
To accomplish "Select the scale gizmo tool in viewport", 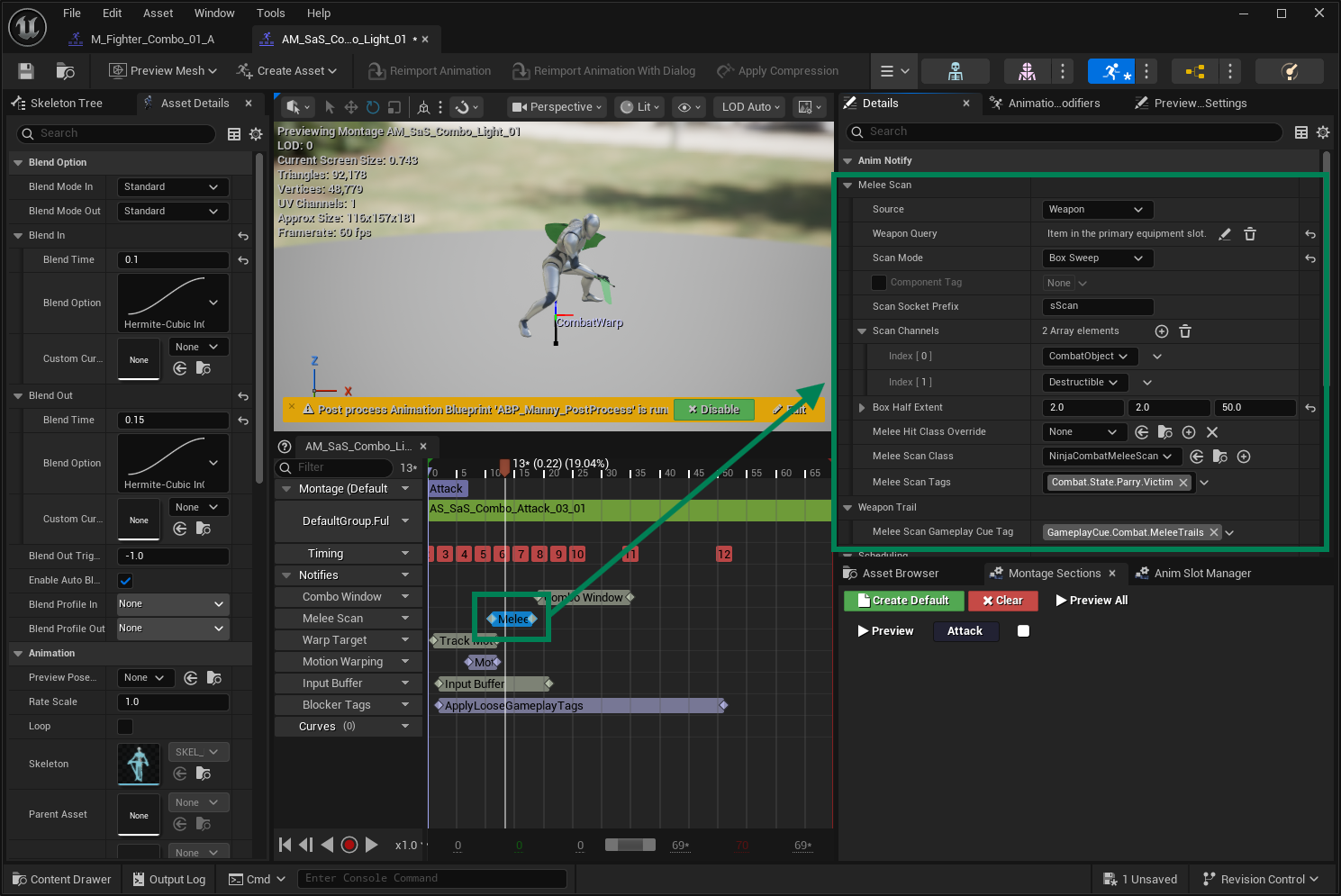I will (x=394, y=107).
